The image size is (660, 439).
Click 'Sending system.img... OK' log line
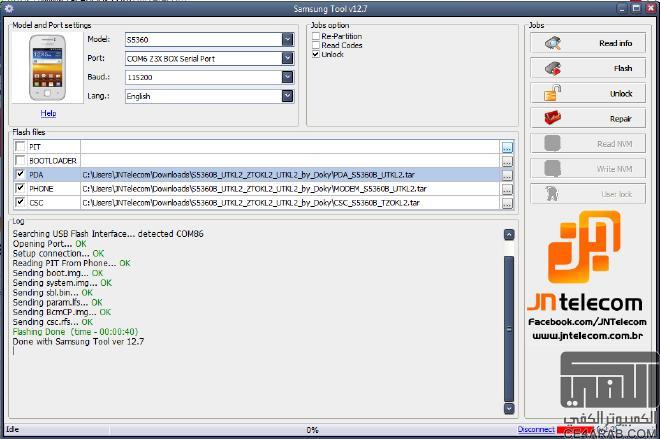62,283
